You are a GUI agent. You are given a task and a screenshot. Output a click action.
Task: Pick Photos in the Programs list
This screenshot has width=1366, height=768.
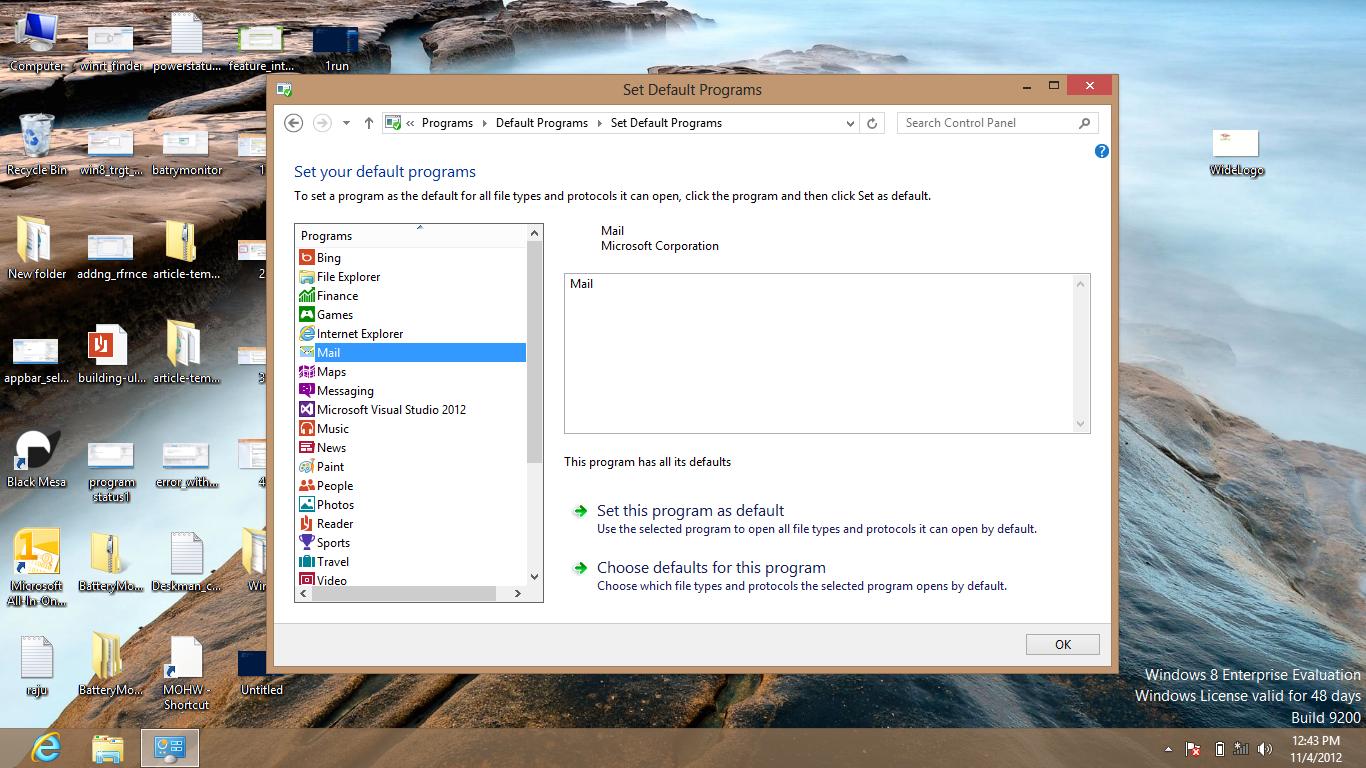tap(412, 505)
